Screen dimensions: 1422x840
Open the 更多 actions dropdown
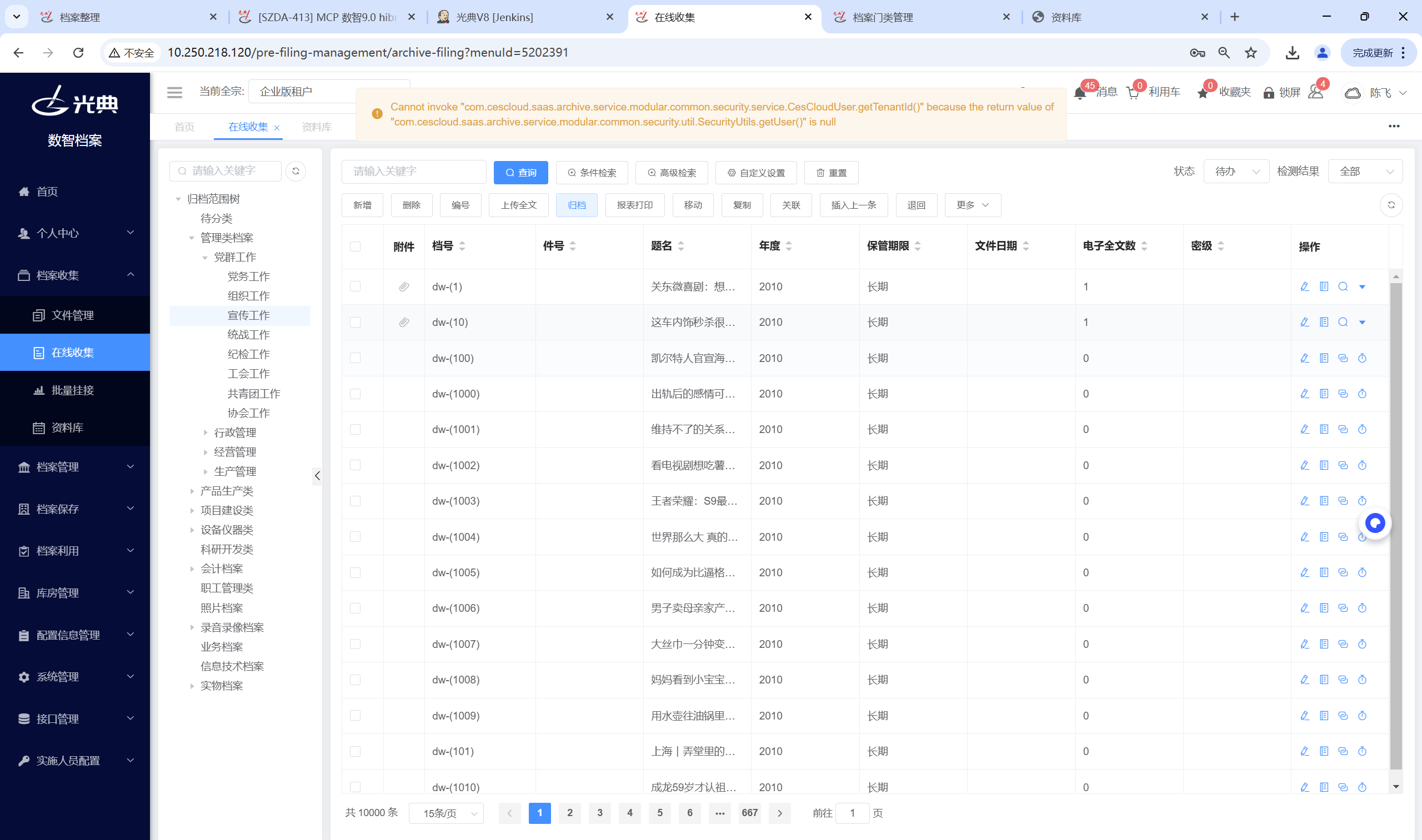[x=973, y=205]
